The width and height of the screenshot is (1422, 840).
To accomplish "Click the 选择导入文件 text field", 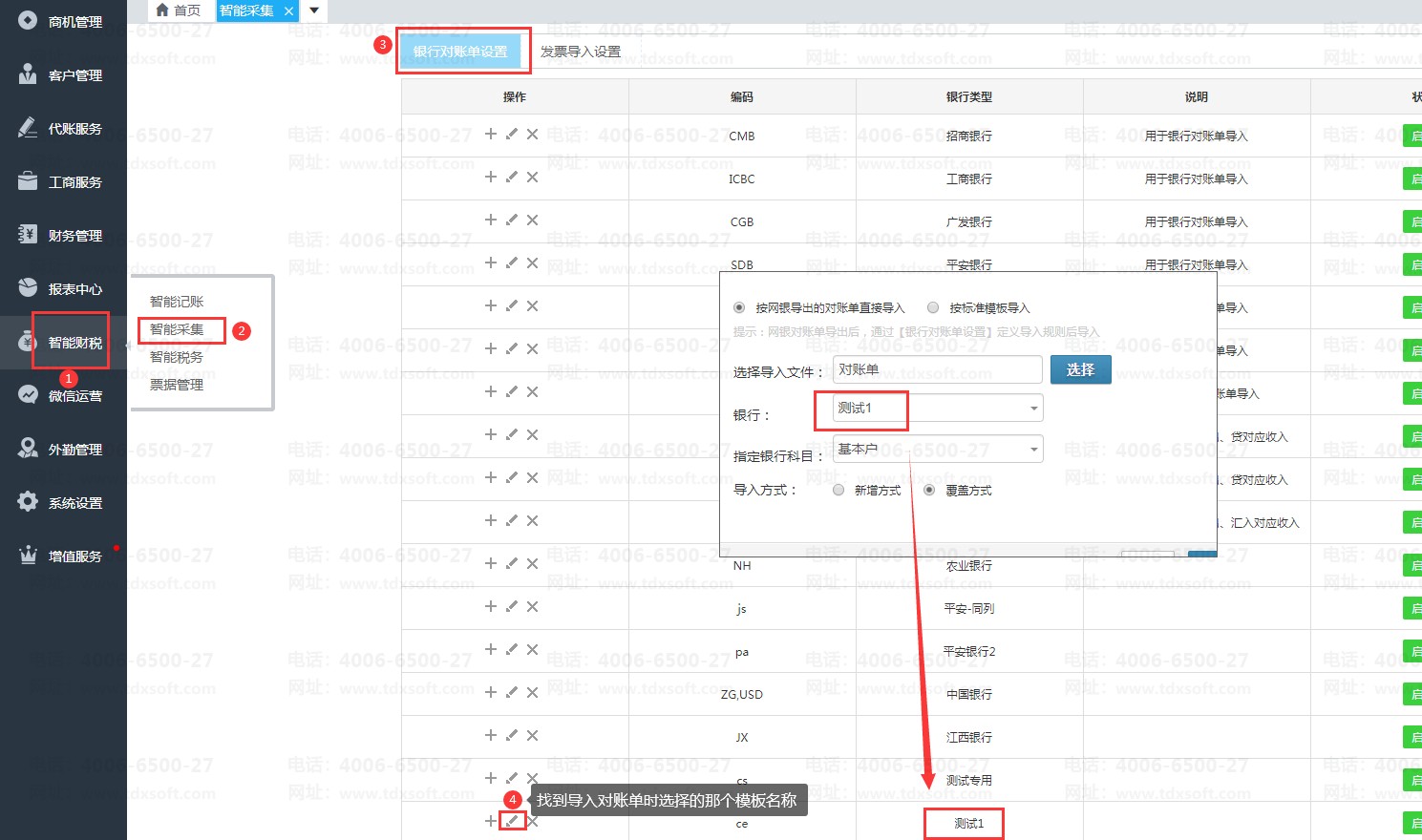I will (937, 369).
